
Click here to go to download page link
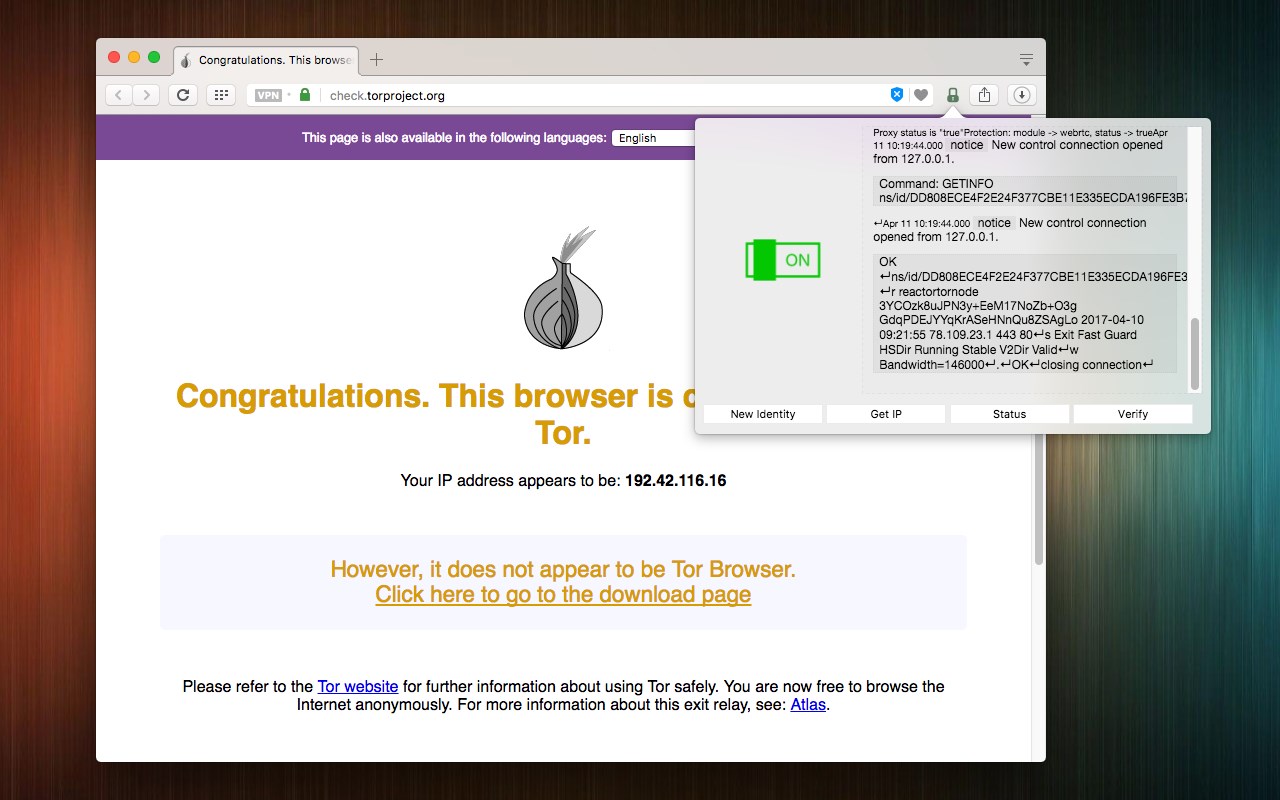point(563,594)
